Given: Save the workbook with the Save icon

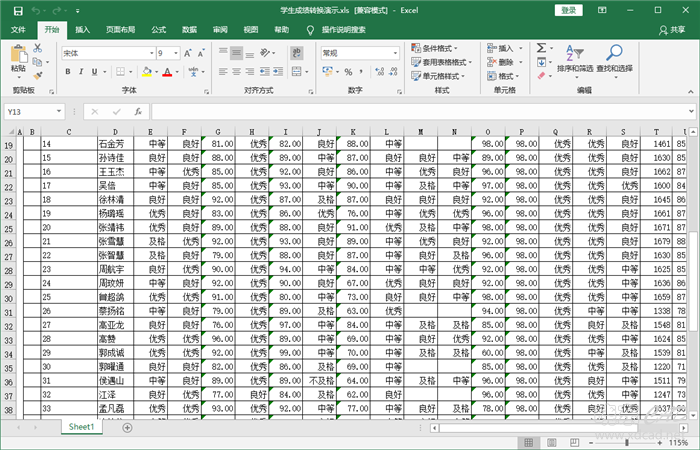Looking at the screenshot, I should [18, 11].
